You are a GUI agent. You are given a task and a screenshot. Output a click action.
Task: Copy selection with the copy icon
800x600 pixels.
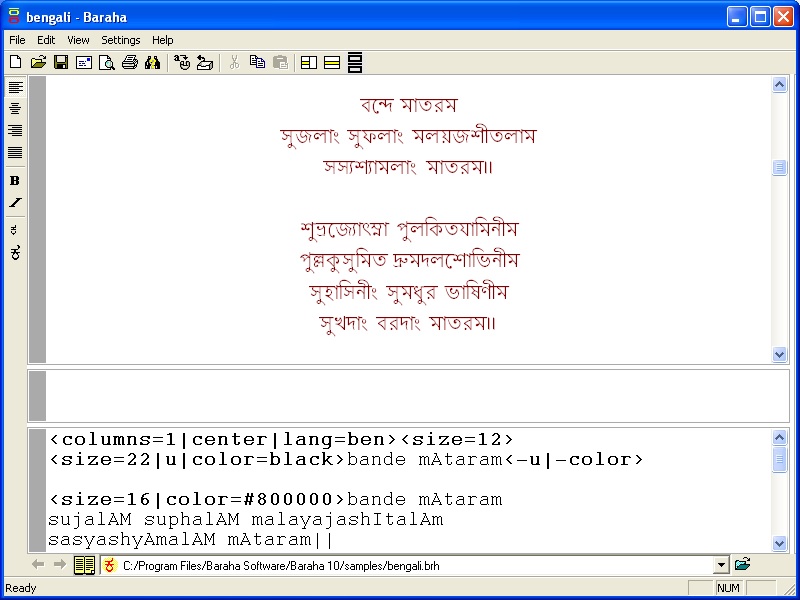click(257, 62)
